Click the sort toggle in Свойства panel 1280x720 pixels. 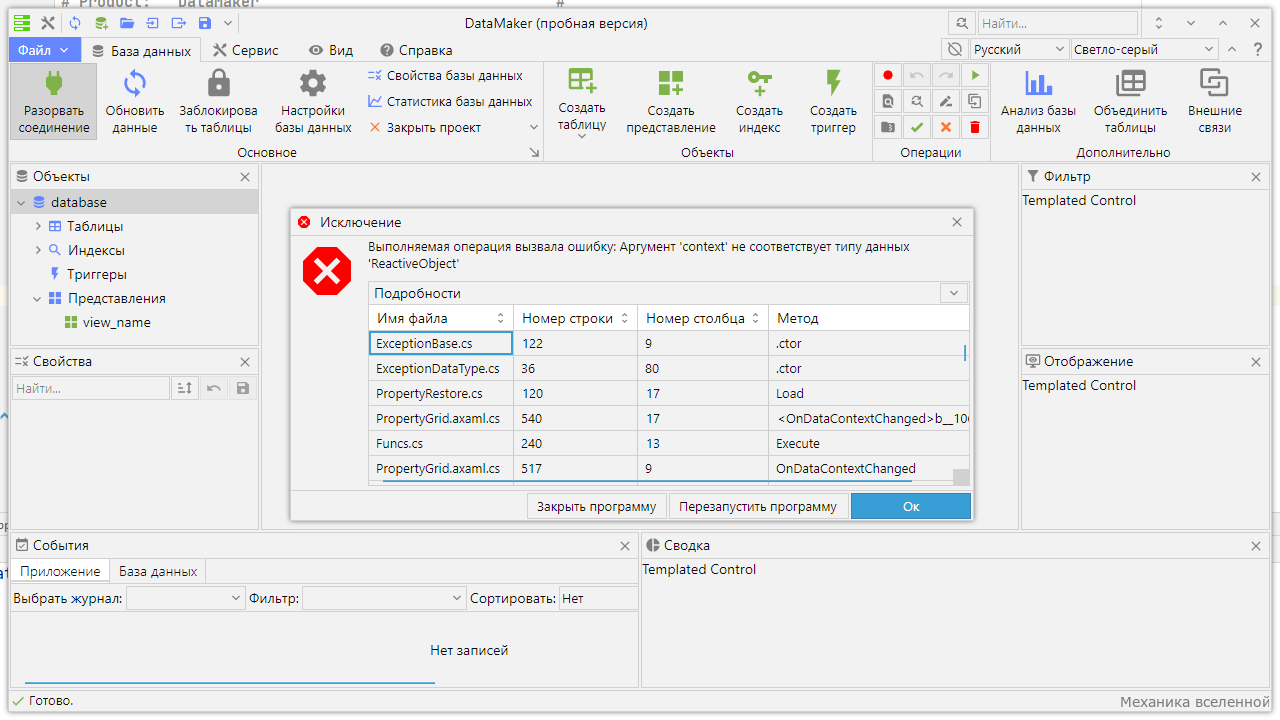pos(184,388)
